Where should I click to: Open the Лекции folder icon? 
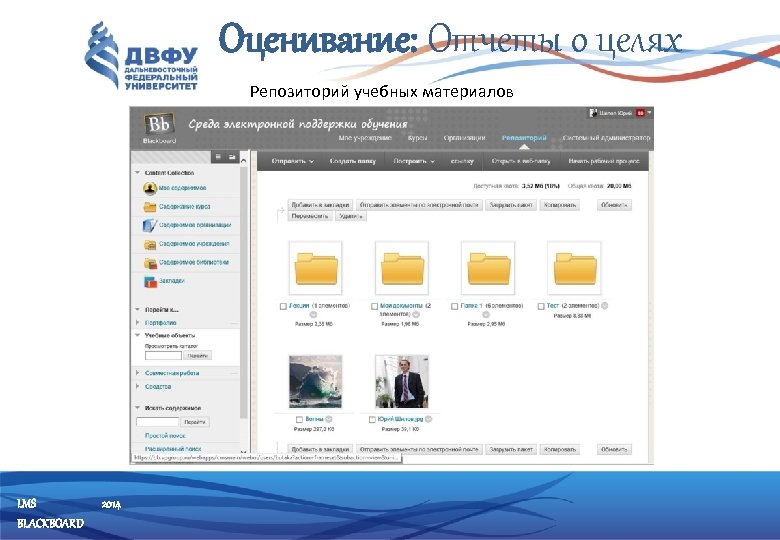[x=315, y=268]
